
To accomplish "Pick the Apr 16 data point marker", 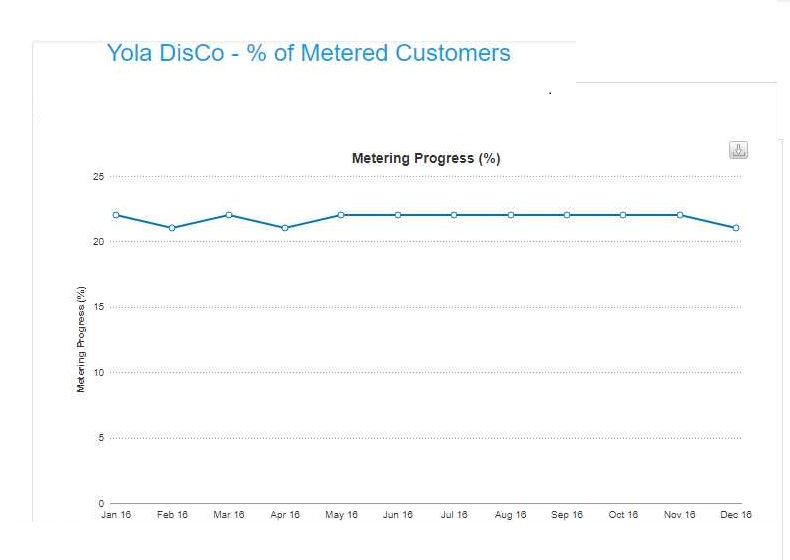I will click(x=285, y=228).
